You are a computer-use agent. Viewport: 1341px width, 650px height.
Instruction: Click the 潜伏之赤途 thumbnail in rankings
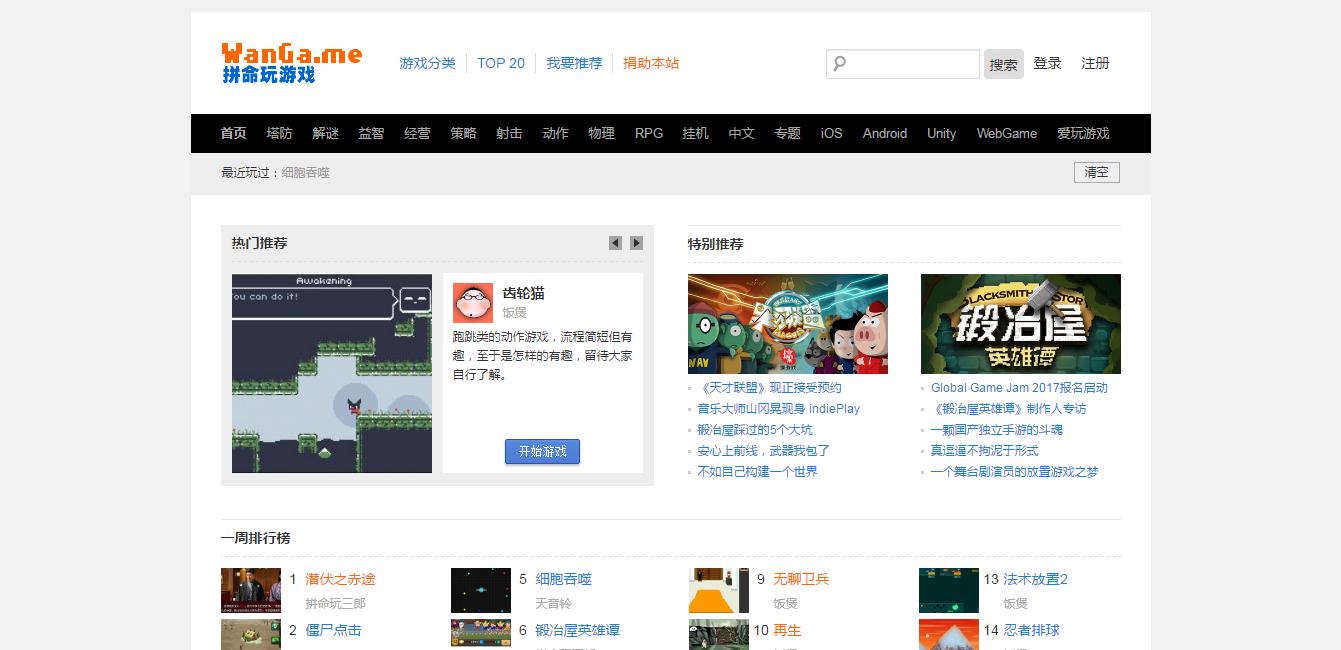(x=250, y=590)
